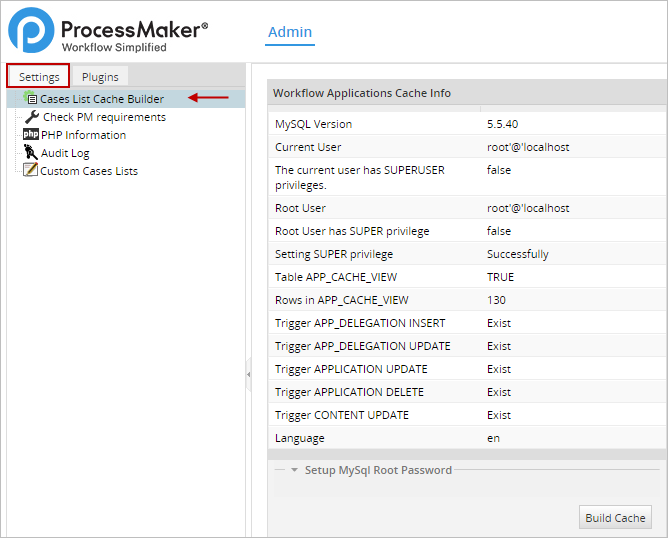Open the PHP Information text entry

pos(83,135)
